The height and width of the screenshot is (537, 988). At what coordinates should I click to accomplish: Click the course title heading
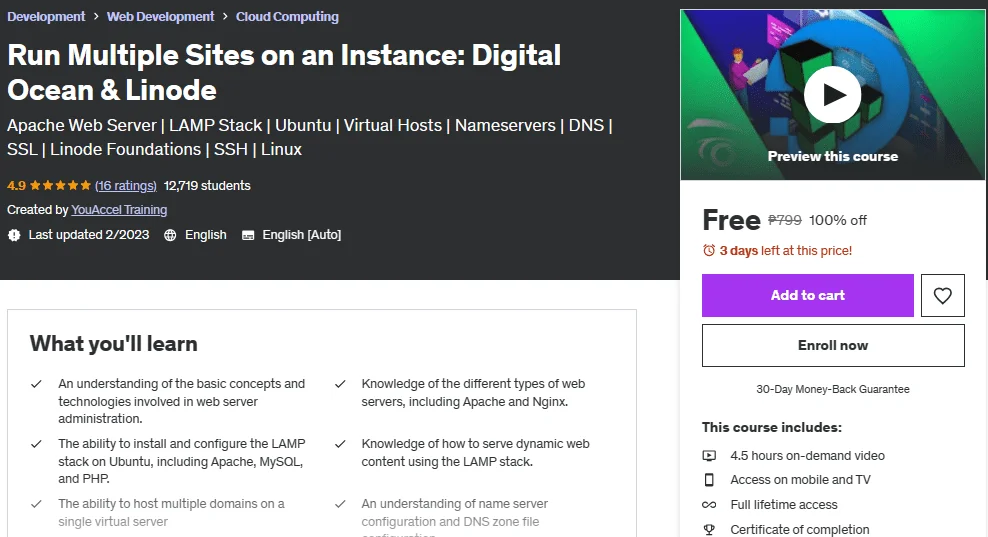pos(284,72)
